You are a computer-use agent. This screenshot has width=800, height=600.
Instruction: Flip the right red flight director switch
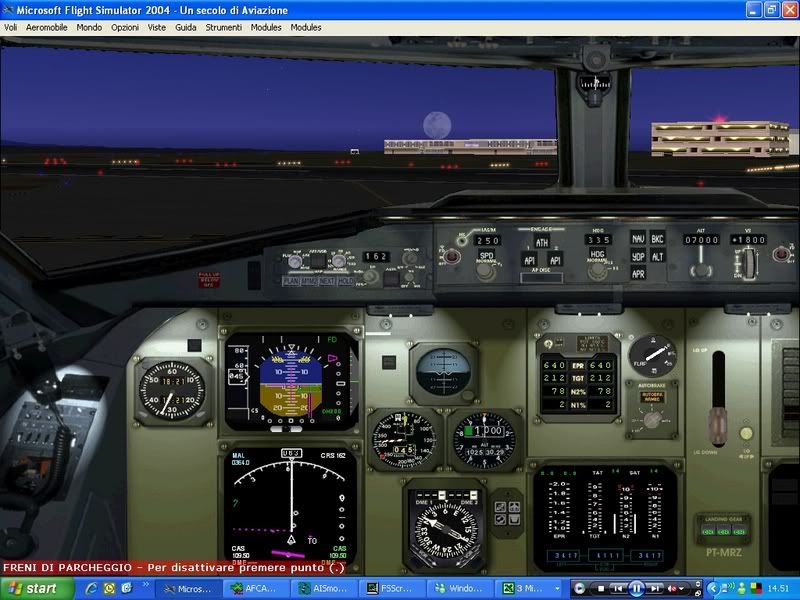pyautogui.click(x=781, y=254)
